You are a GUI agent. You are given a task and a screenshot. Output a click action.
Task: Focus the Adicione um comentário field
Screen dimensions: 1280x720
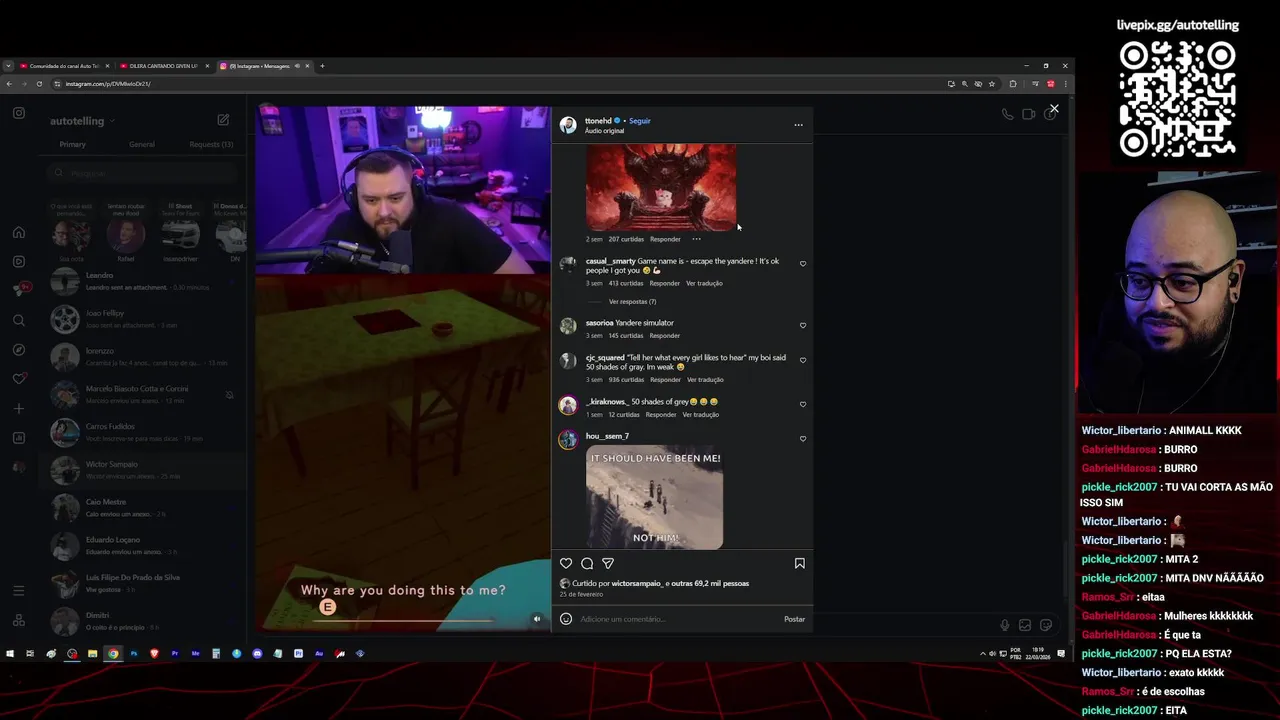click(x=678, y=619)
